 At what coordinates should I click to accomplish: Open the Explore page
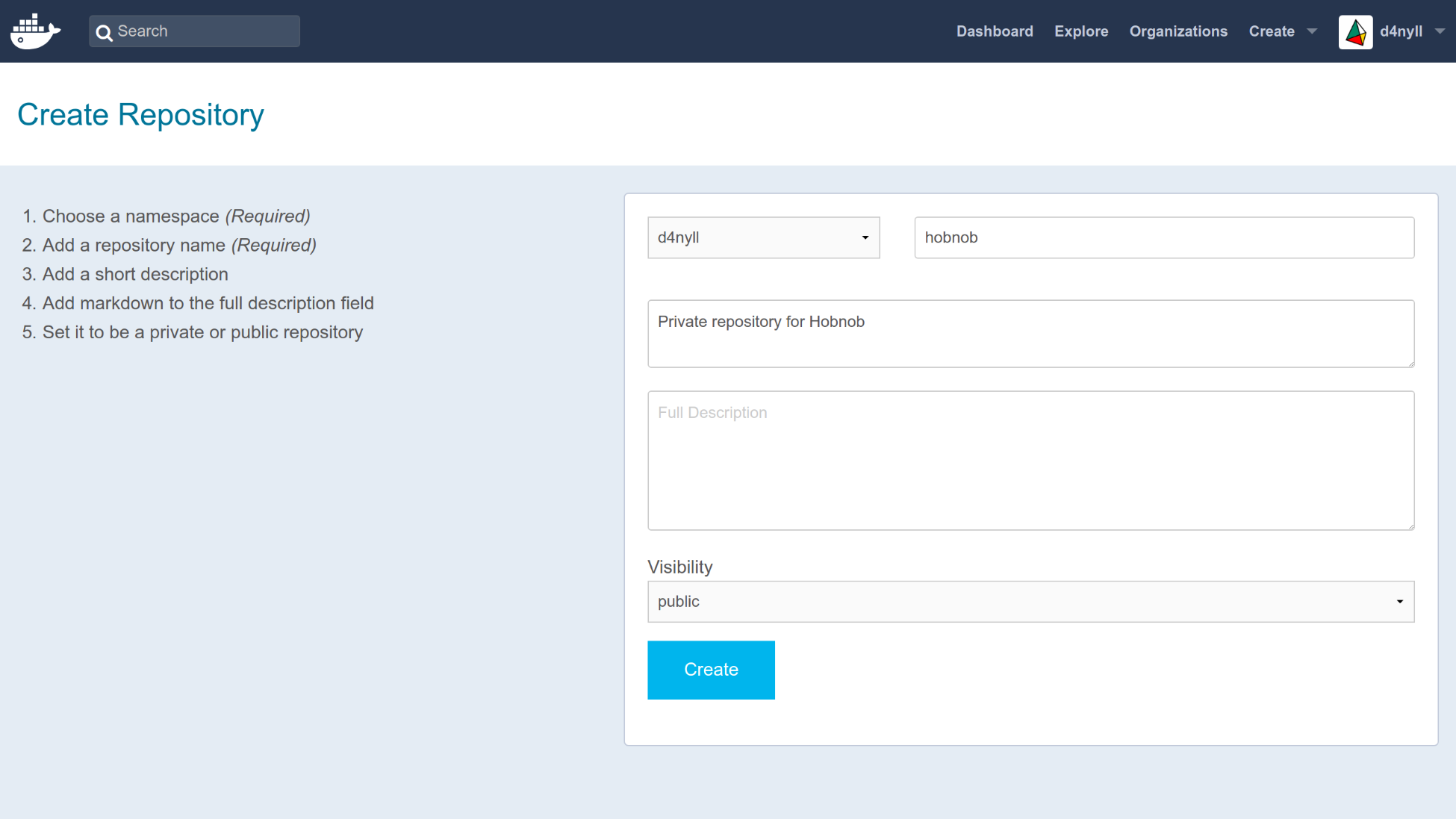point(1080,31)
